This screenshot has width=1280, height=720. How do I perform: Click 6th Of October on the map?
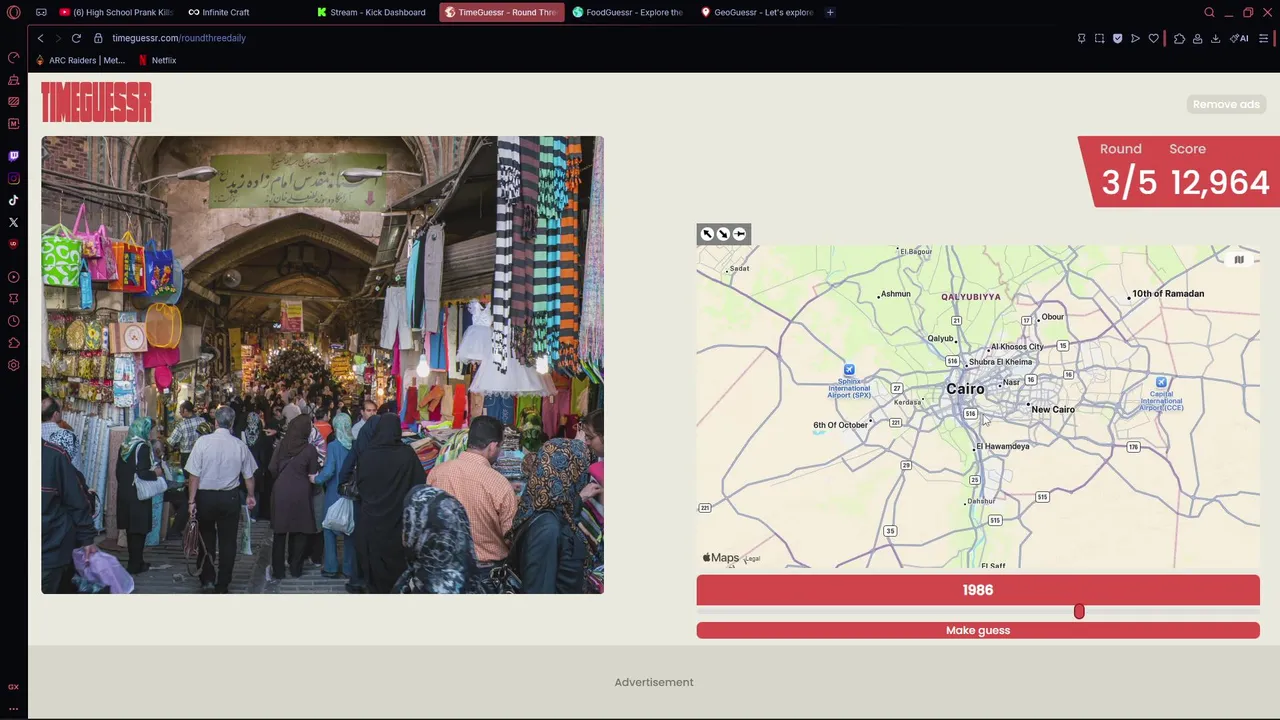point(840,425)
